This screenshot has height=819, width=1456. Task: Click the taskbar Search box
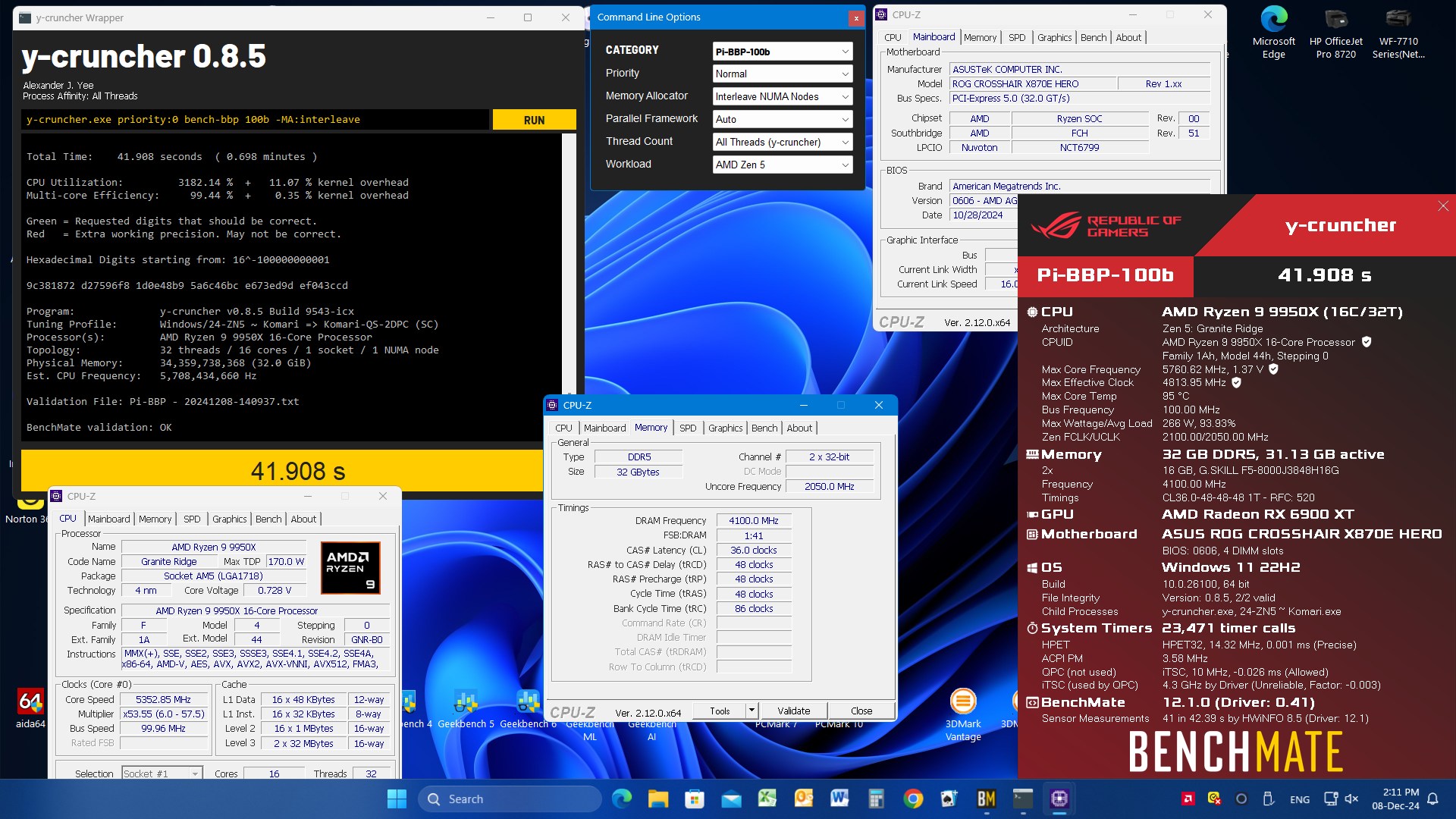[x=509, y=799]
